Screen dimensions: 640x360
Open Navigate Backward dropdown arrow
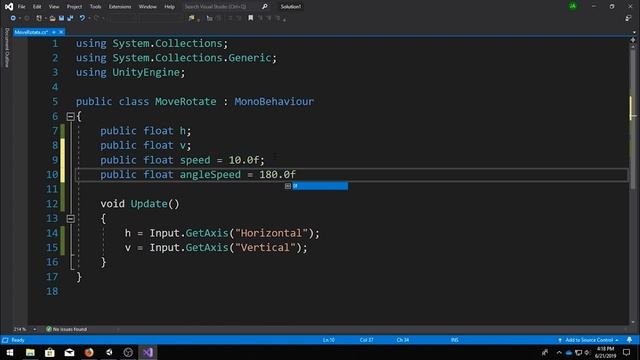pyautogui.click(x=20, y=18)
